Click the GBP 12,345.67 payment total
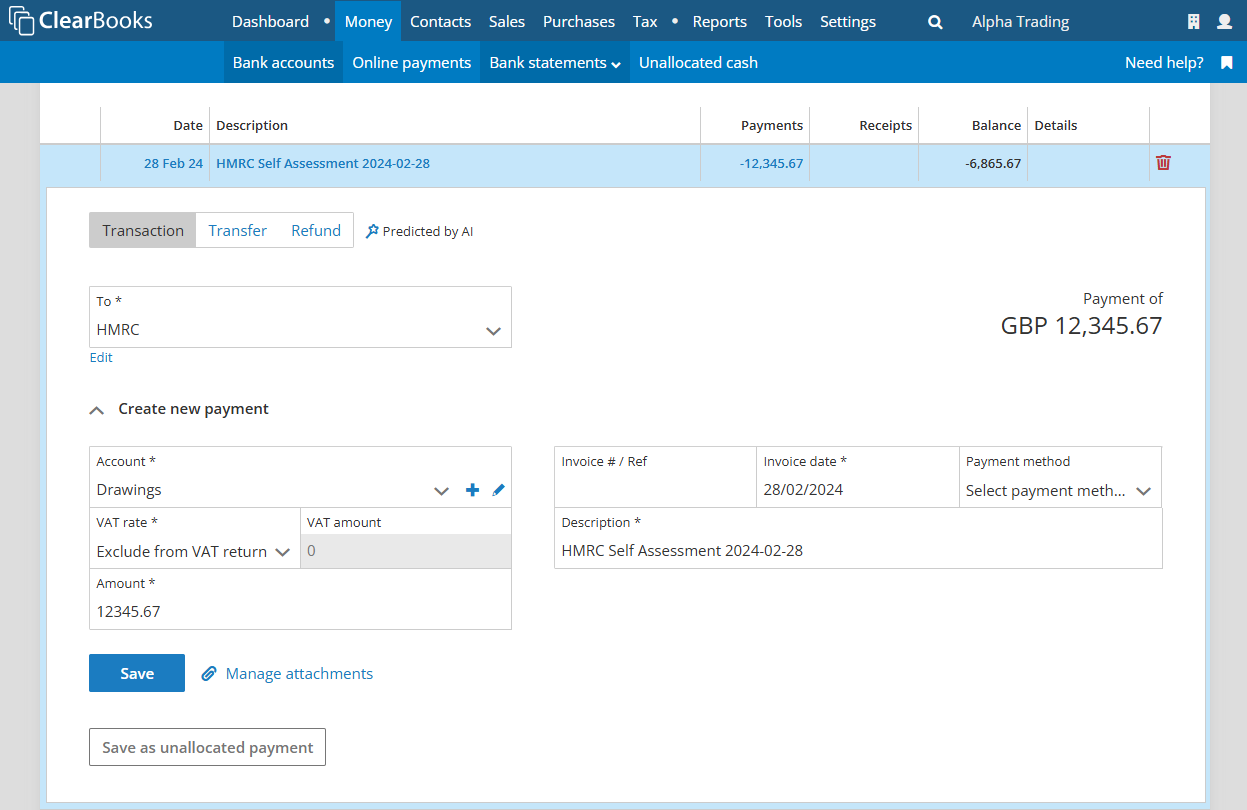Screen dimensions: 1247x810 (1081, 326)
